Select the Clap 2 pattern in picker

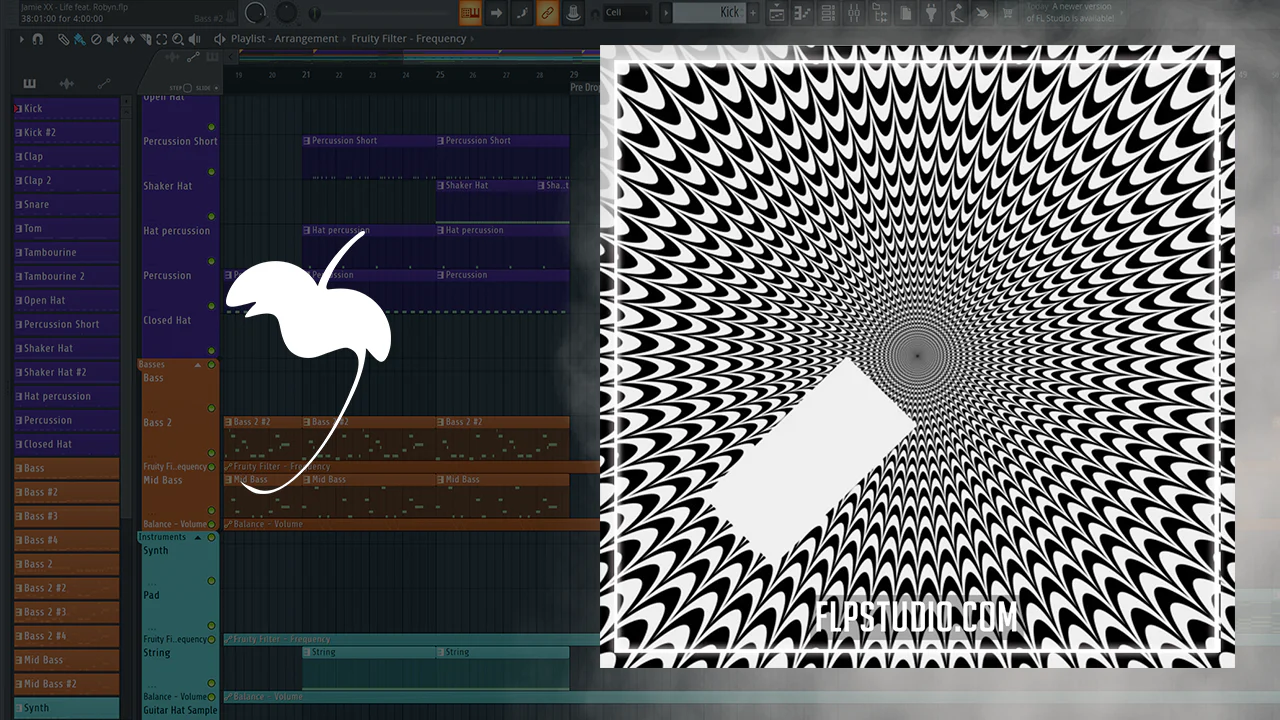coord(66,180)
